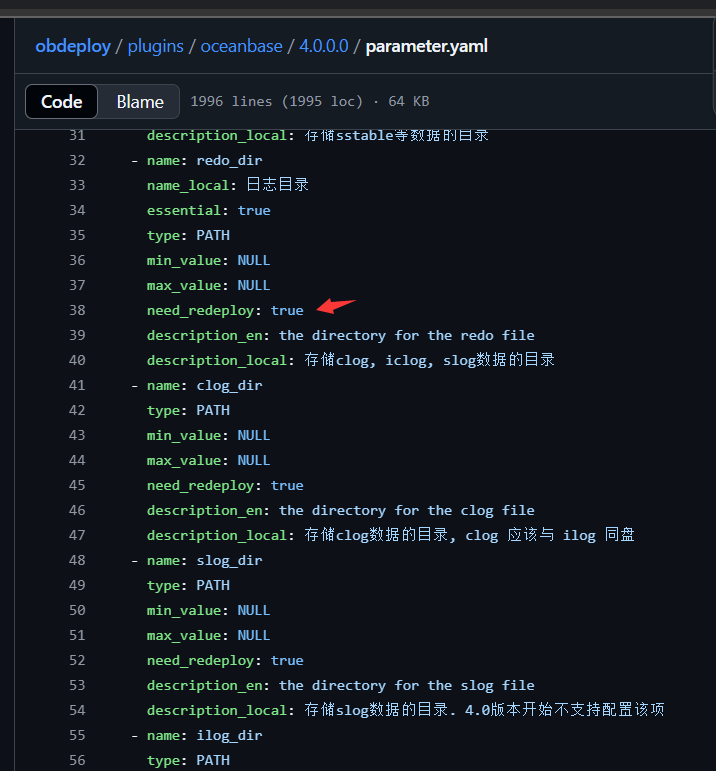Image resolution: width=716 pixels, height=771 pixels.
Task: Click line number 45 in gutter
Action: [x=77, y=485]
